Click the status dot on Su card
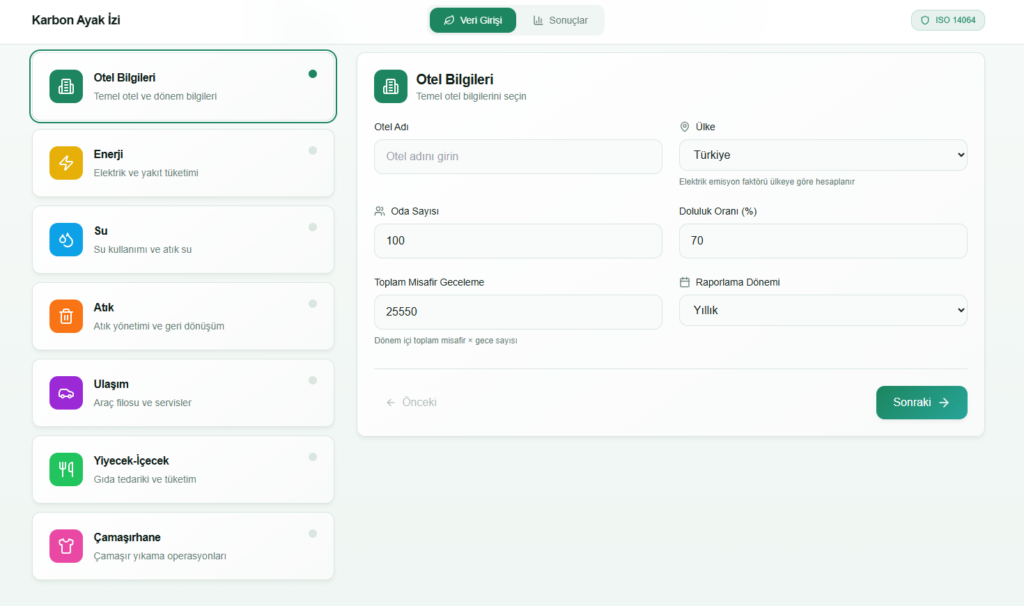 click(x=313, y=227)
